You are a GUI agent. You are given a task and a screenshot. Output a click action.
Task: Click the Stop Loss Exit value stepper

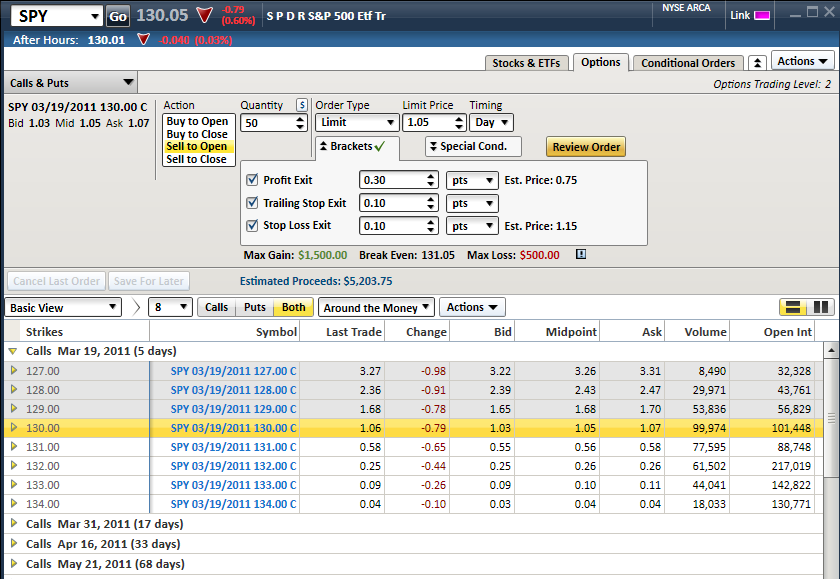(431, 226)
